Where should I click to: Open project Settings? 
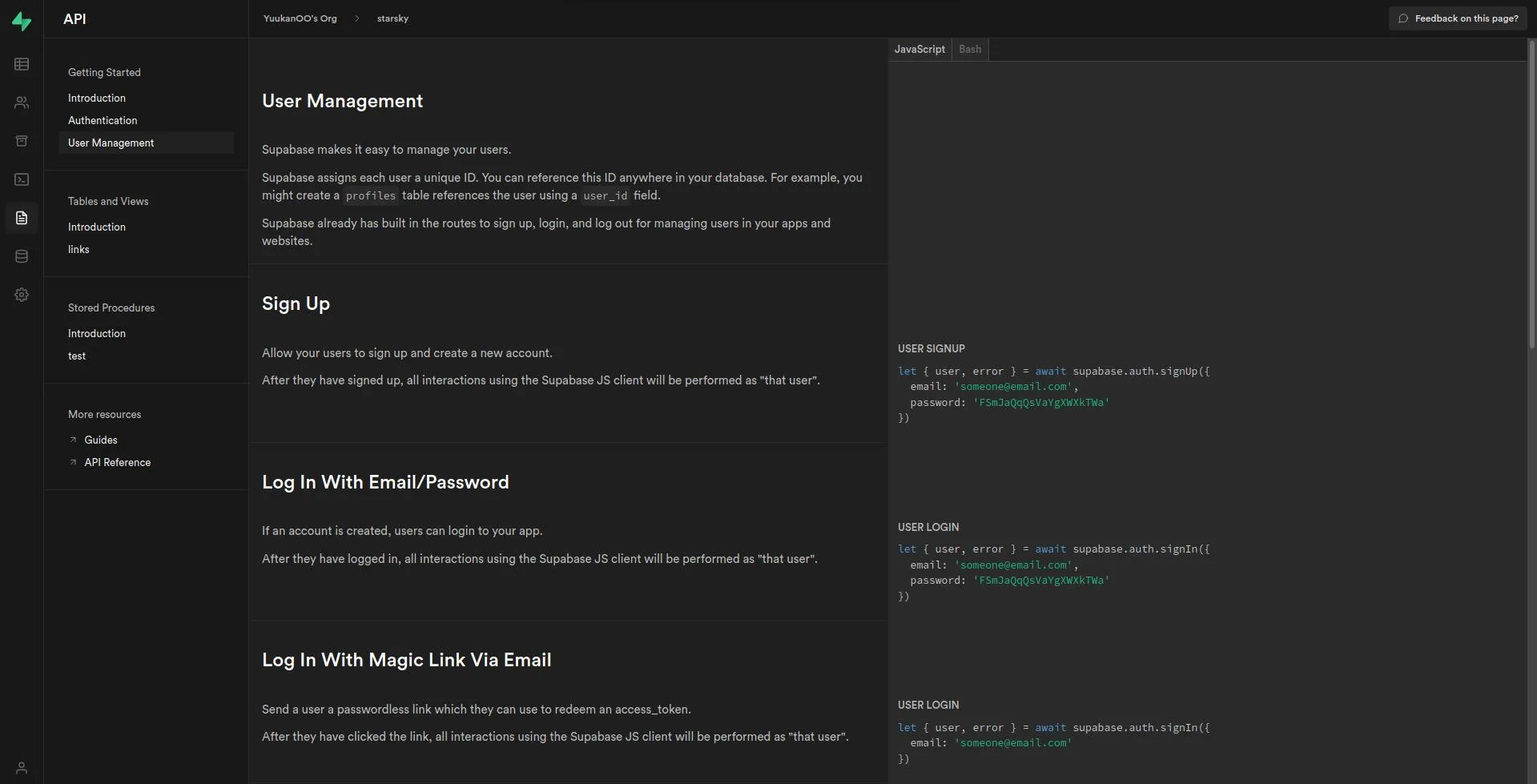pos(21,295)
